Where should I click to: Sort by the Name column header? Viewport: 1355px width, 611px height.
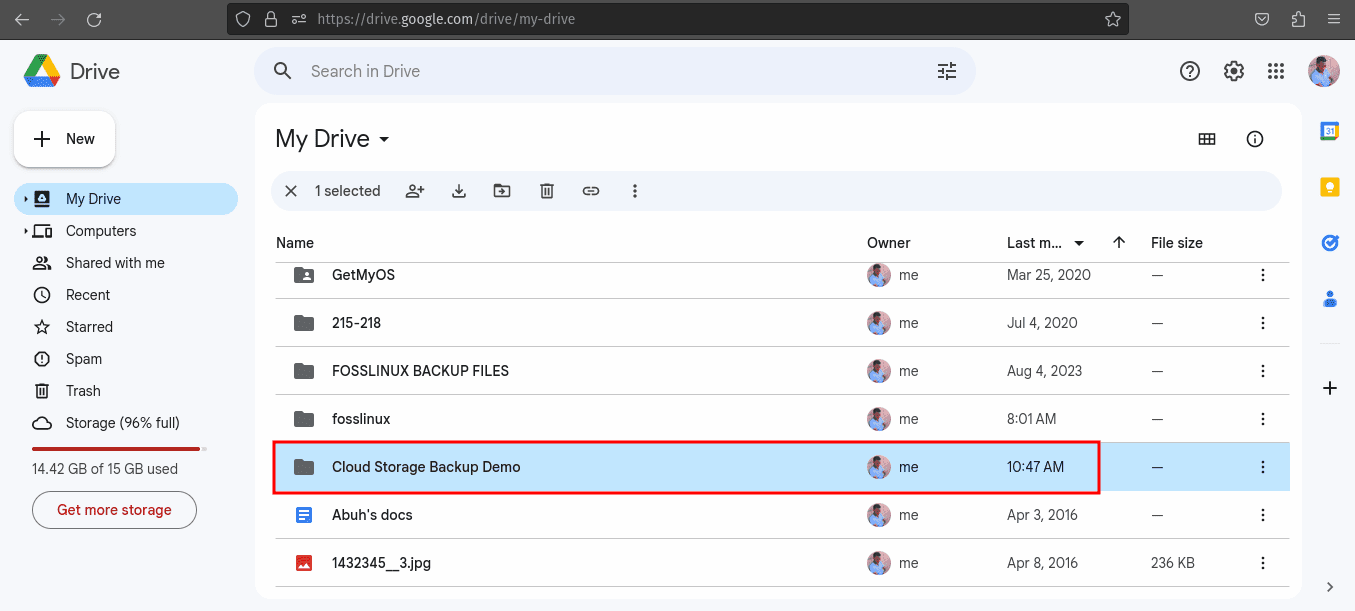click(295, 243)
